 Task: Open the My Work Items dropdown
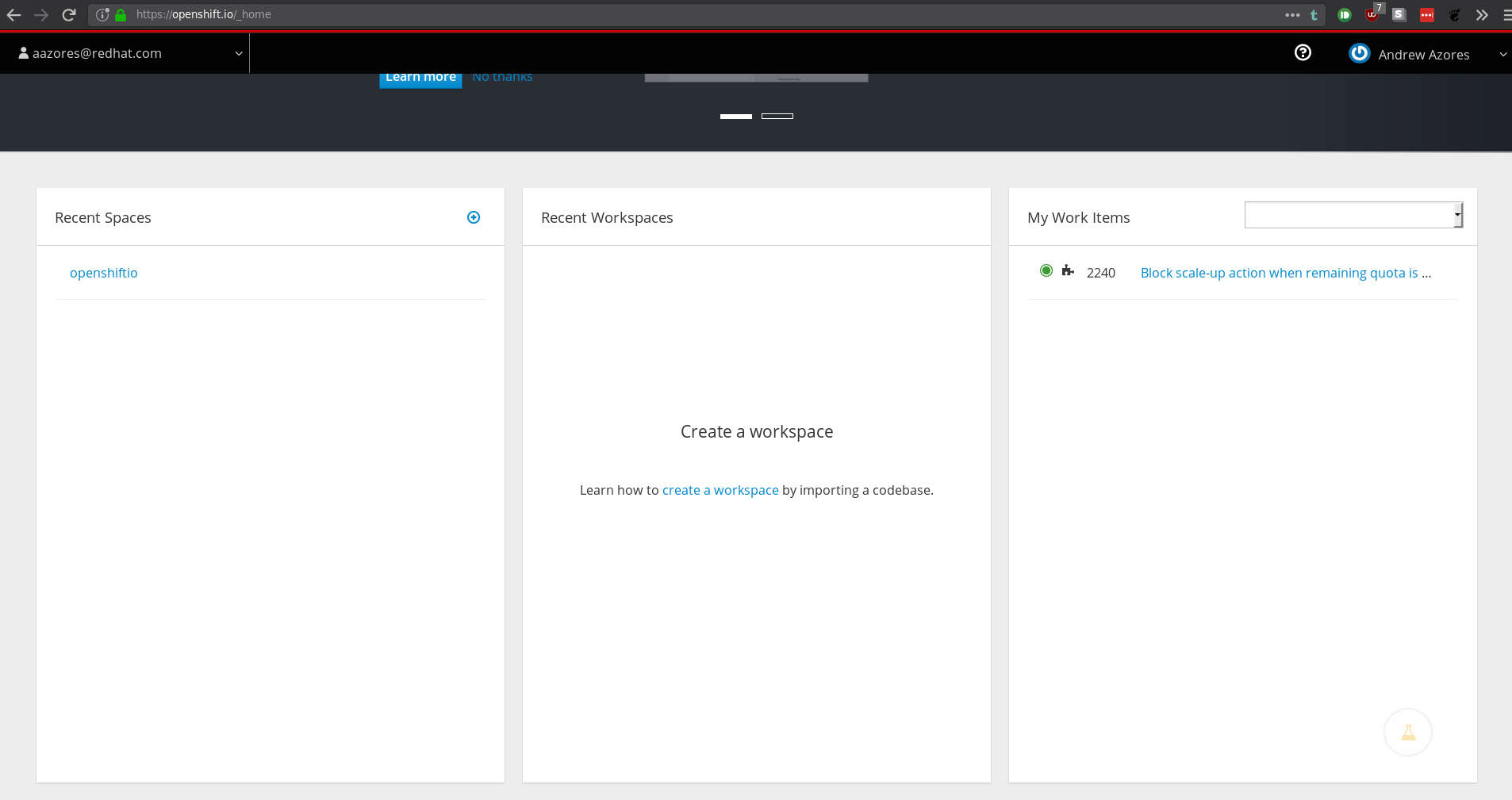pyautogui.click(x=1352, y=215)
